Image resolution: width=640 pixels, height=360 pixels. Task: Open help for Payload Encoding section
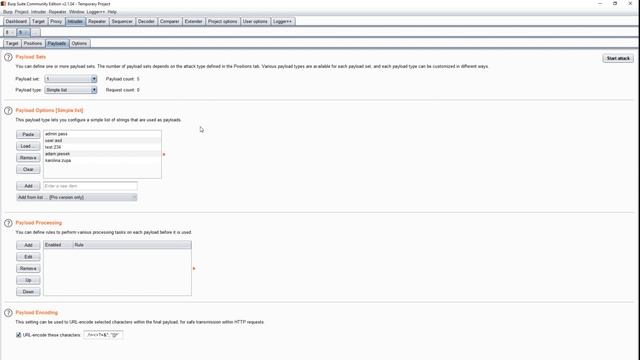point(8,313)
